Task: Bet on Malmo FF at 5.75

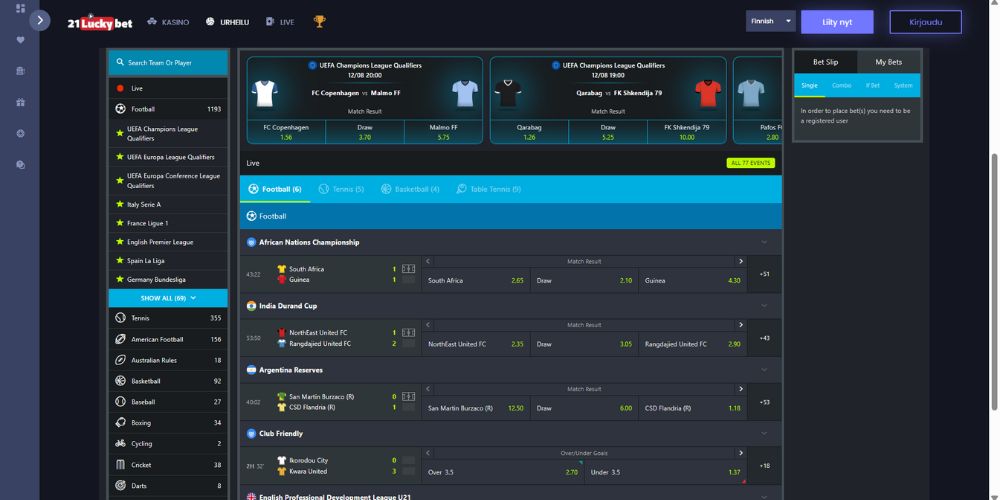Action: [x=443, y=132]
